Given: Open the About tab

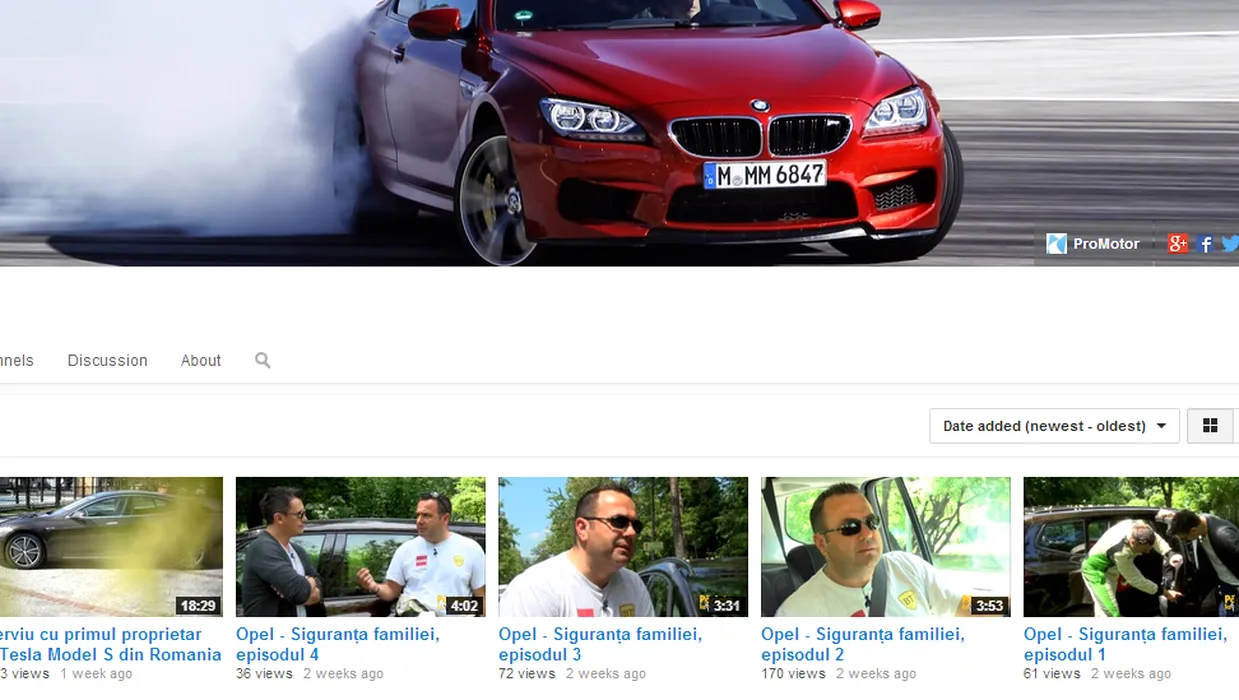Looking at the screenshot, I should pos(201,360).
